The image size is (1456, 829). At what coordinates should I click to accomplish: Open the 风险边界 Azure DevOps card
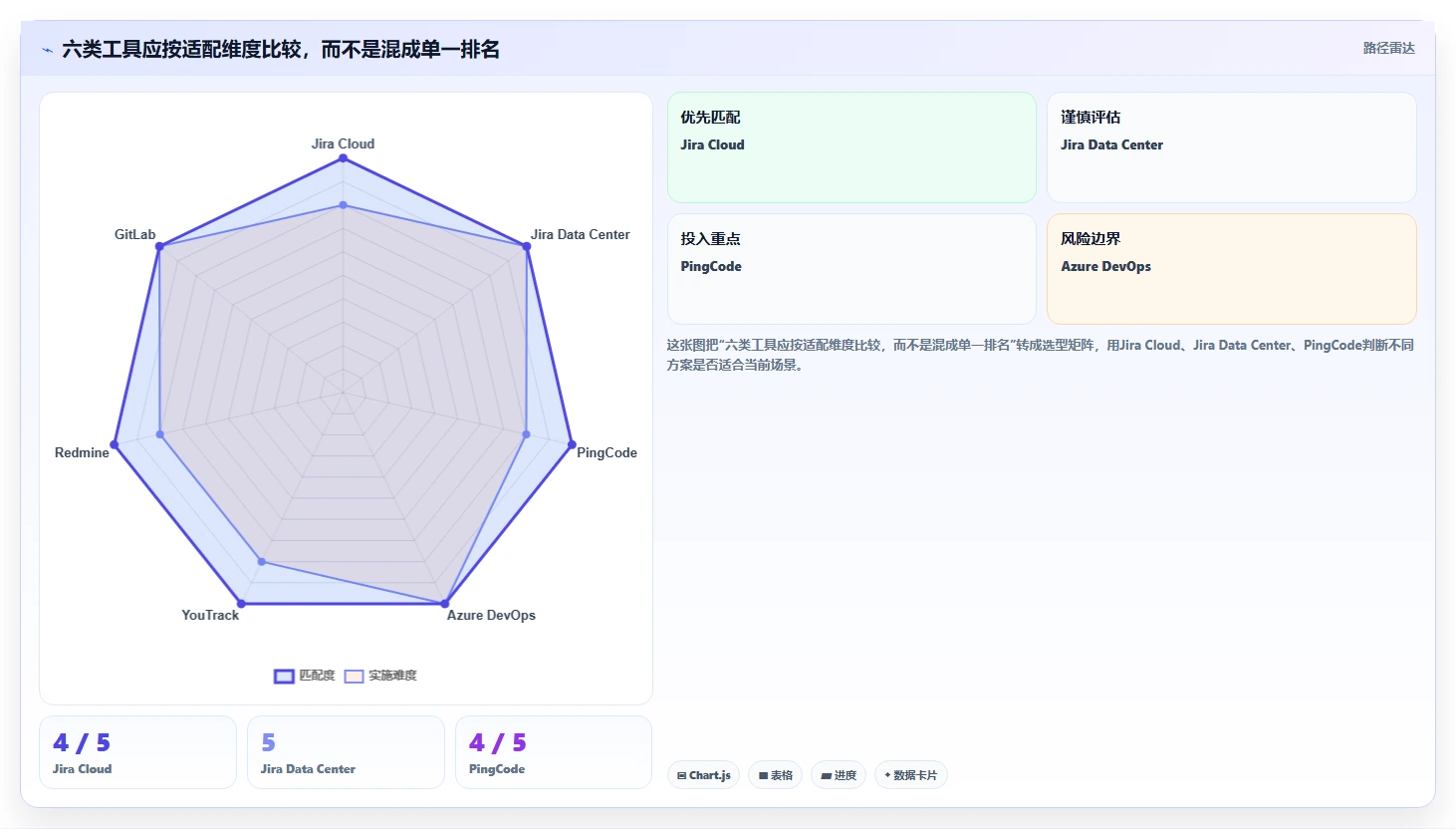click(1232, 269)
